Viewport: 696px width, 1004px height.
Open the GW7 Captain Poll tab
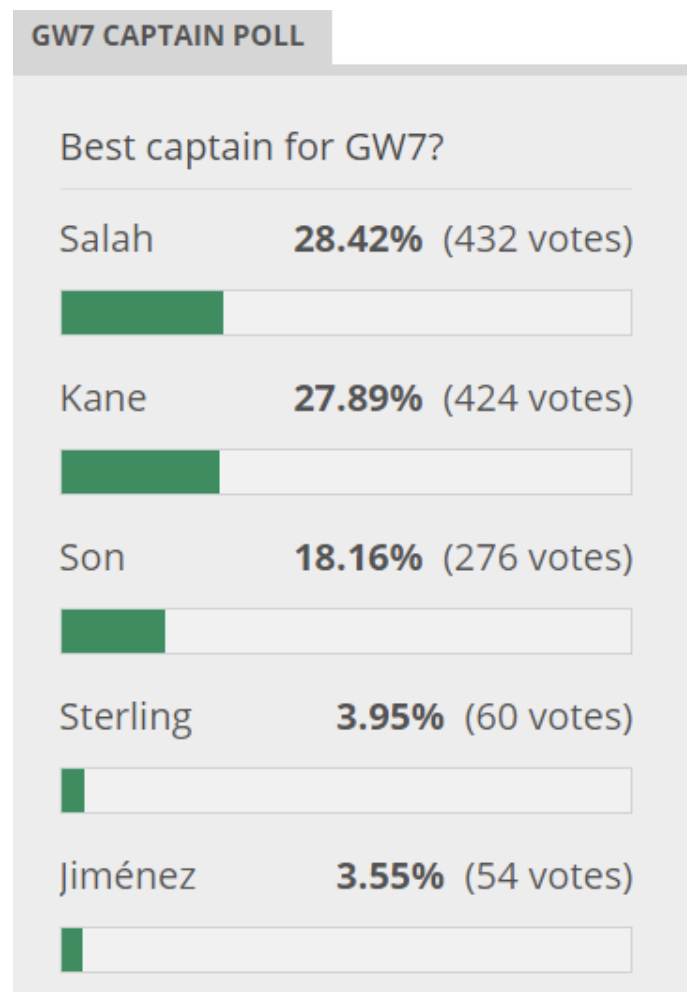pos(172,36)
